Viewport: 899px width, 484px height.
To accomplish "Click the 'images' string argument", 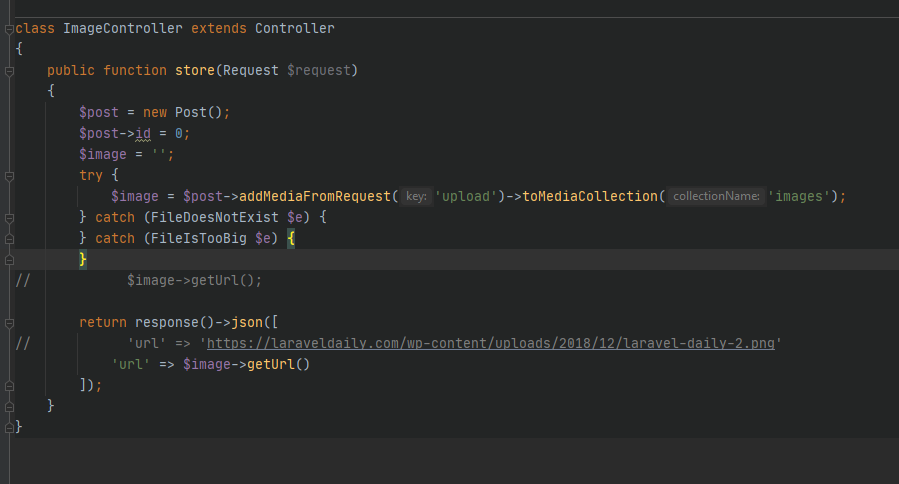I will click(x=799, y=196).
